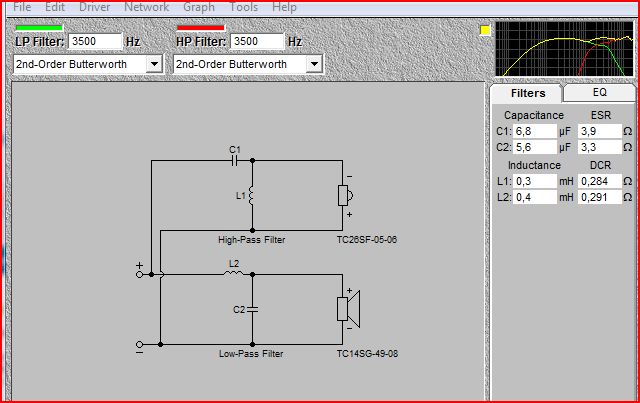Click the L2 DCR value field
This screenshot has width=640, height=403.
click(x=600, y=197)
